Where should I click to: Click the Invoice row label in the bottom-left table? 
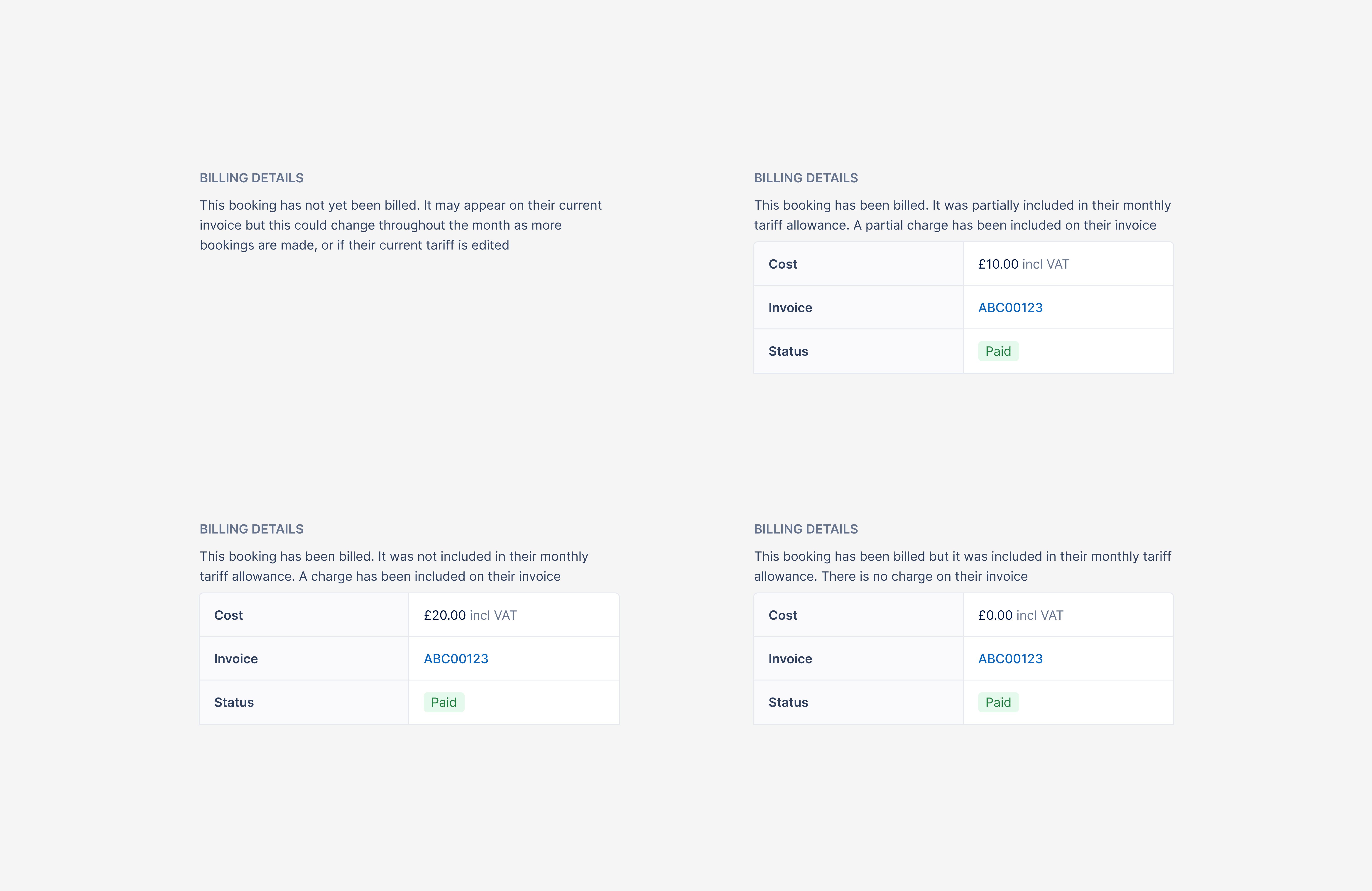click(x=235, y=658)
